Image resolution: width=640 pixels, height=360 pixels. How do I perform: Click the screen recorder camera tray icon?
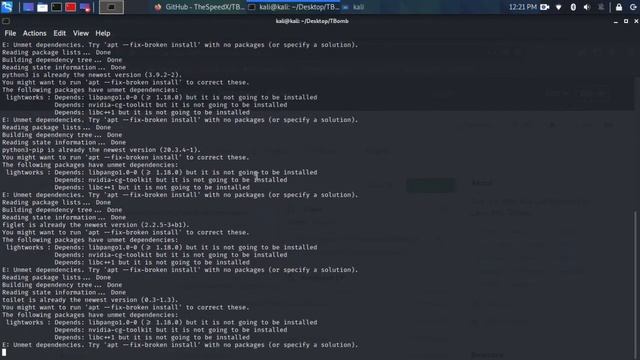click(x=544, y=7)
